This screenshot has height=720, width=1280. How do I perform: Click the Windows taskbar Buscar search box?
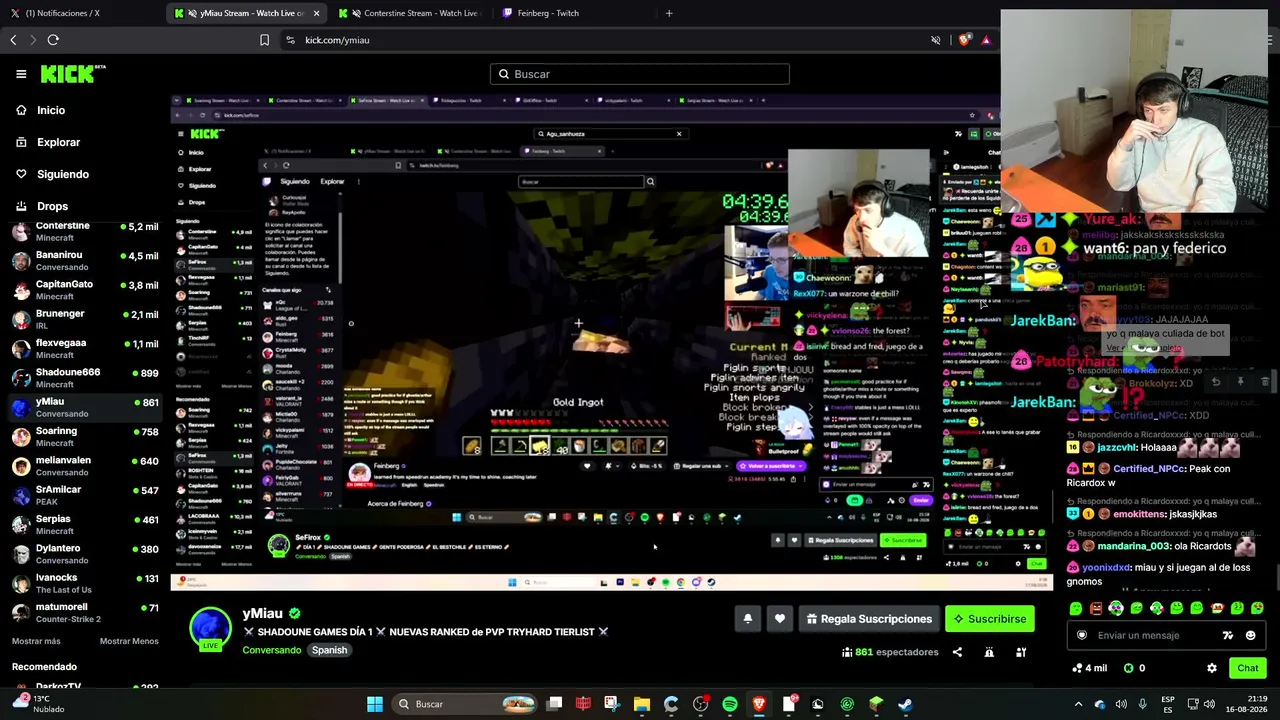[x=465, y=704]
